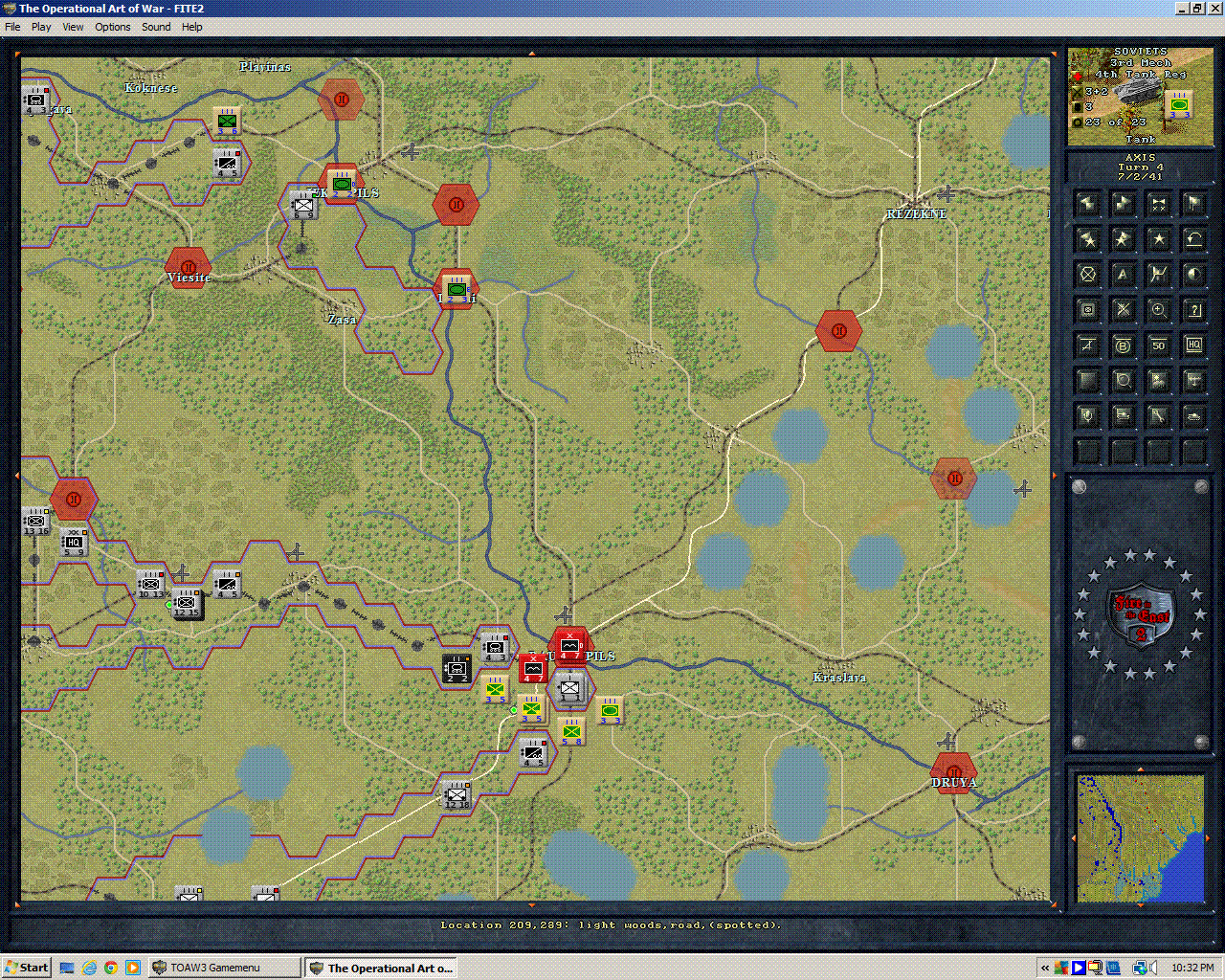1225x980 pixels.
Task: Click the HQ toolbar button
Action: click(x=1193, y=345)
